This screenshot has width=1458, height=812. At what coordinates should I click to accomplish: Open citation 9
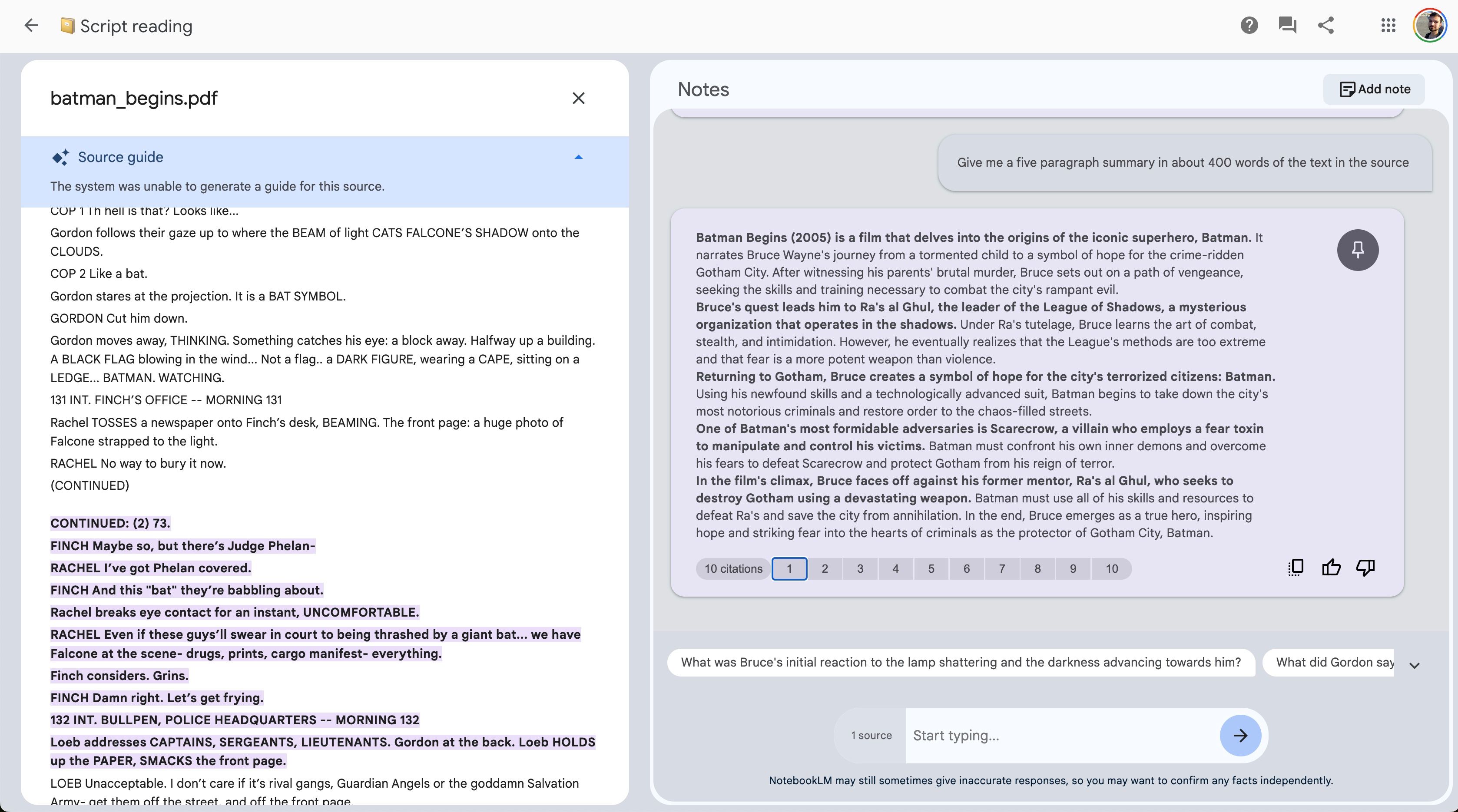tap(1073, 569)
